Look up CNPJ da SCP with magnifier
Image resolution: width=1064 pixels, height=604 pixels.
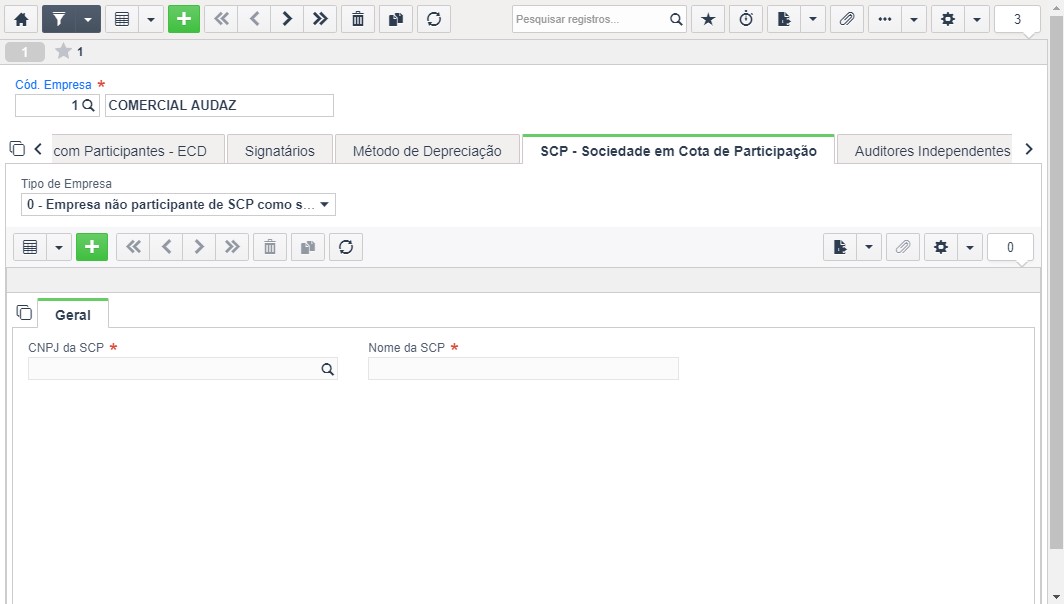(328, 369)
